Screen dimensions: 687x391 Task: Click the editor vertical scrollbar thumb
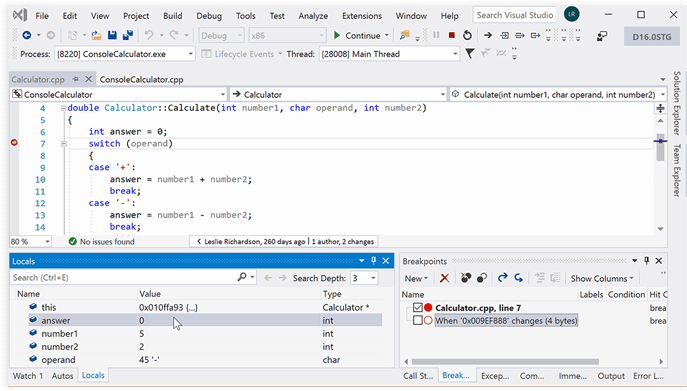(x=660, y=147)
